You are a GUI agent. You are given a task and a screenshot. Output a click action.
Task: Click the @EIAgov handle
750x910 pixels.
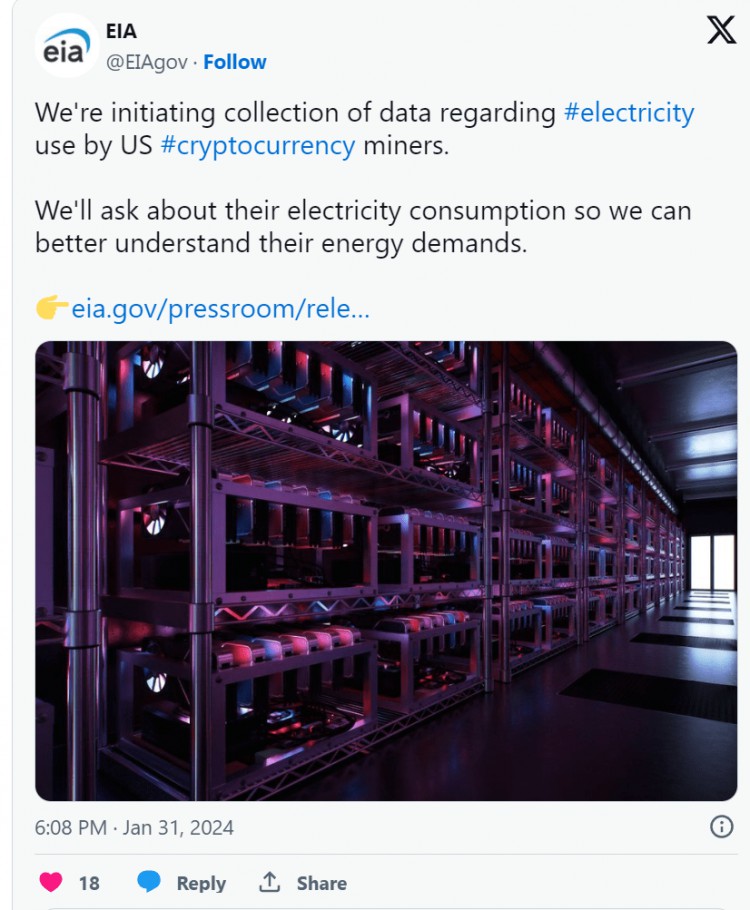[147, 63]
